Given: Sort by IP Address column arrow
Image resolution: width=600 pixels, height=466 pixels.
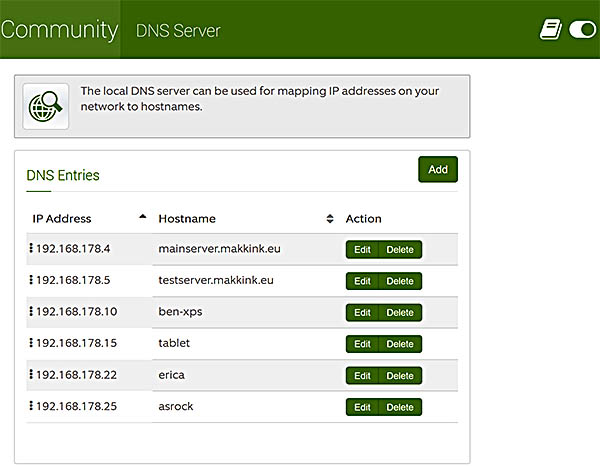Looking at the screenshot, I should click(143, 217).
